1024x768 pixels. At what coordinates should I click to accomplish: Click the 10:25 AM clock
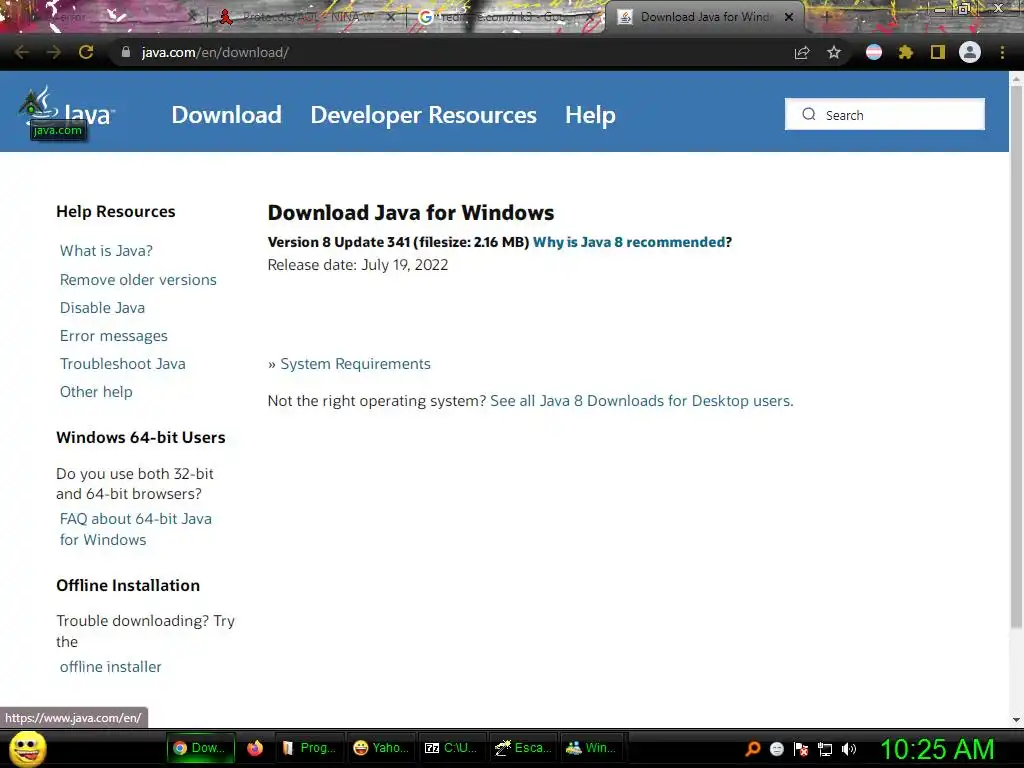[x=937, y=749]
